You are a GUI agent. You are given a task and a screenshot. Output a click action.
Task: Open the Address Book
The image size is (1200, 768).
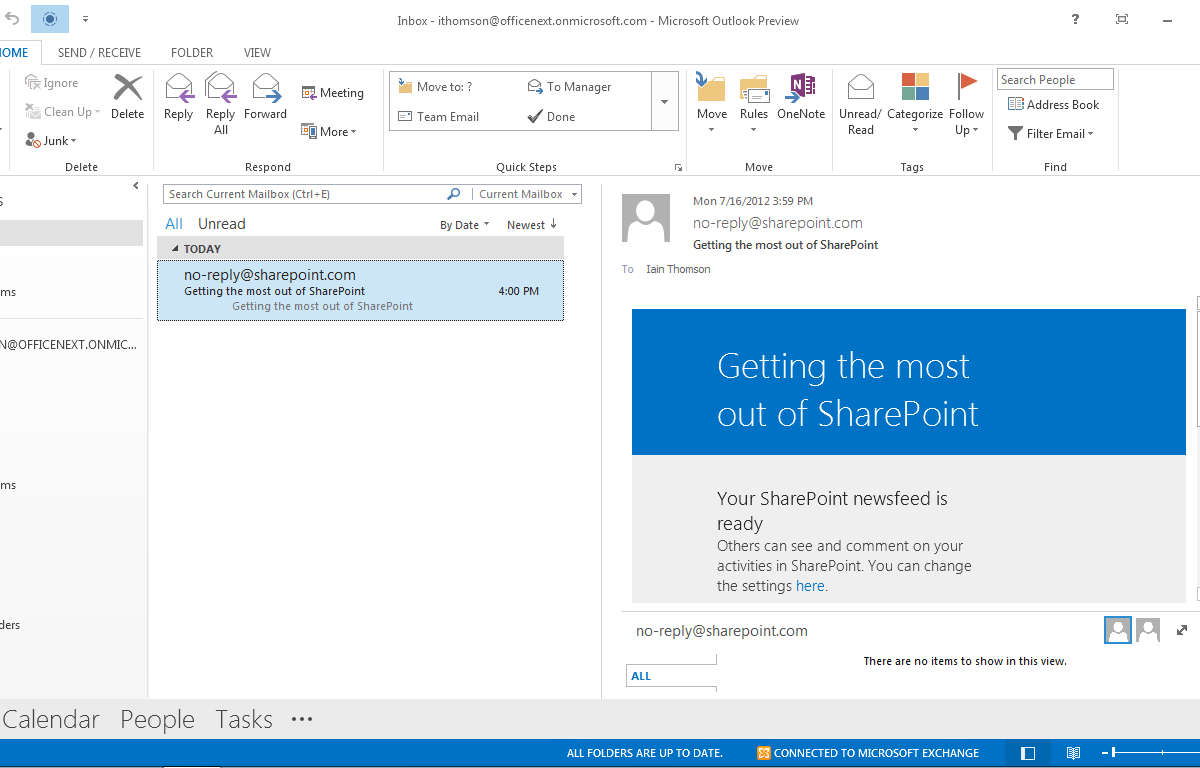coord(1054,105)
